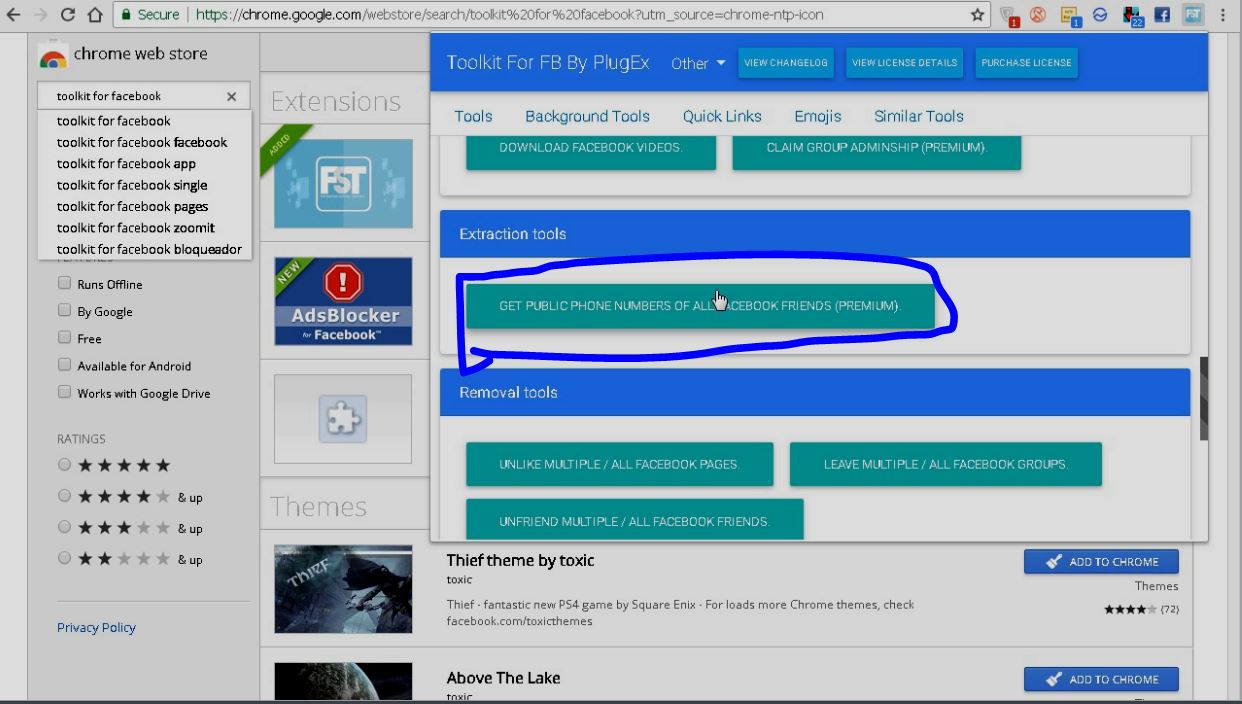
Task: Click the Chrome Web Store logo
Action: click(53, 56)
